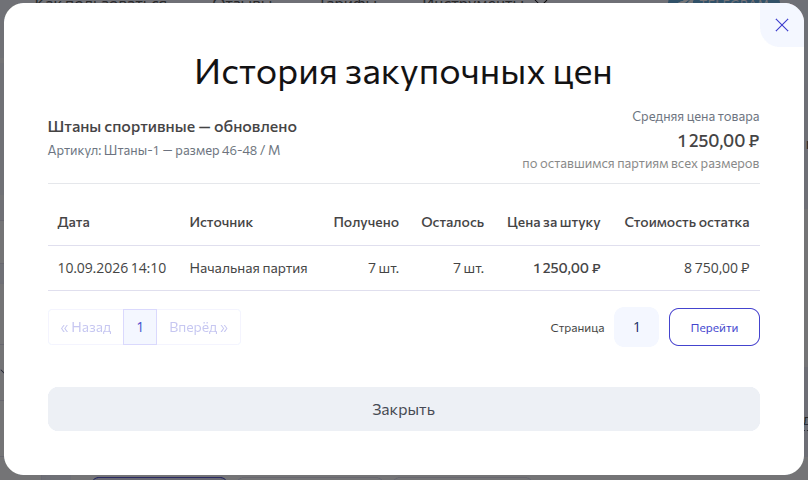
Task: Go to next page with Вперёд »
Action: coord(198,327)
